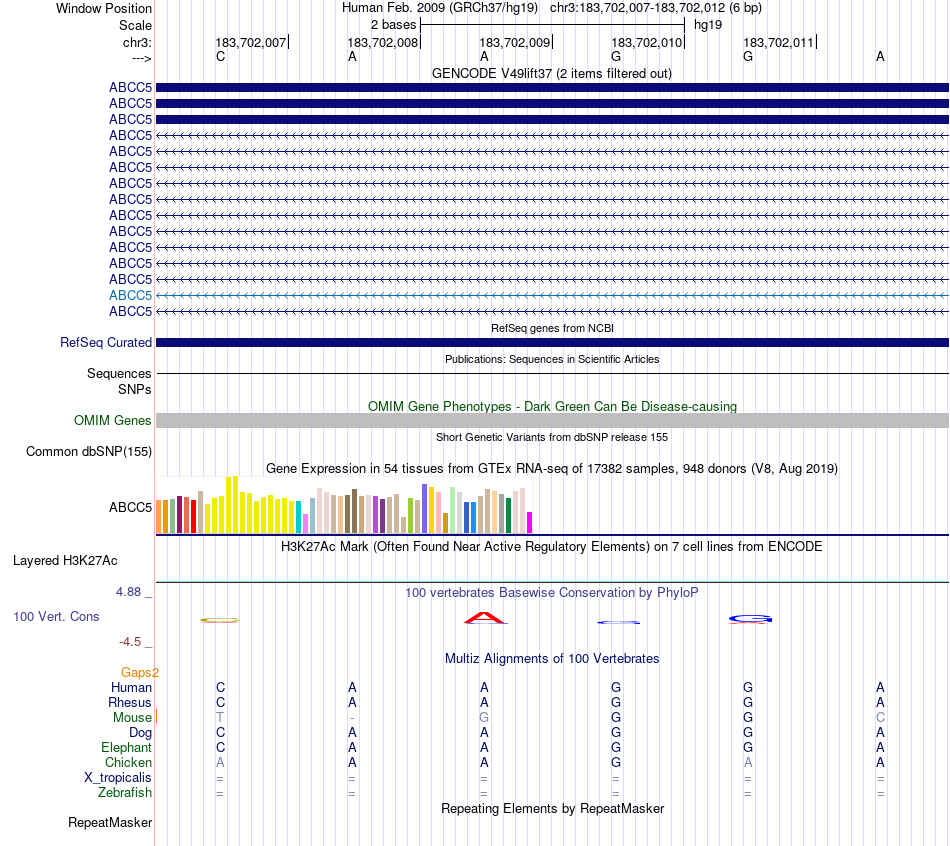Click the gray C base in the Mouse row
Screen dimensions: 950x846
coord(880,718)
